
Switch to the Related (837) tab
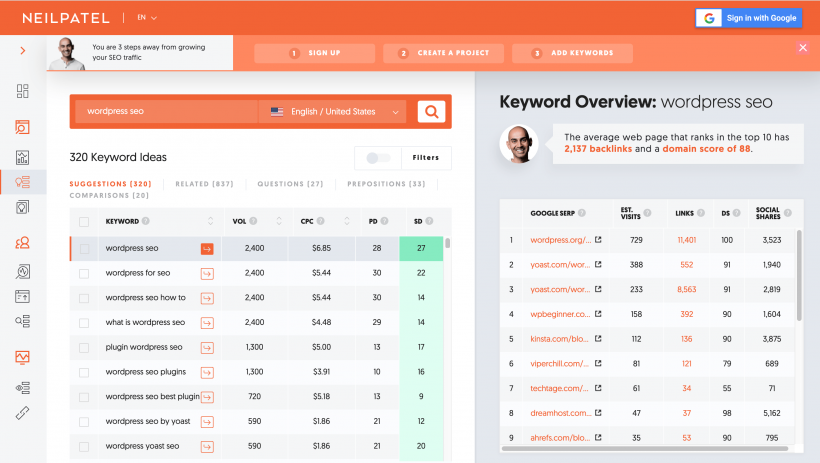point(204,184)
